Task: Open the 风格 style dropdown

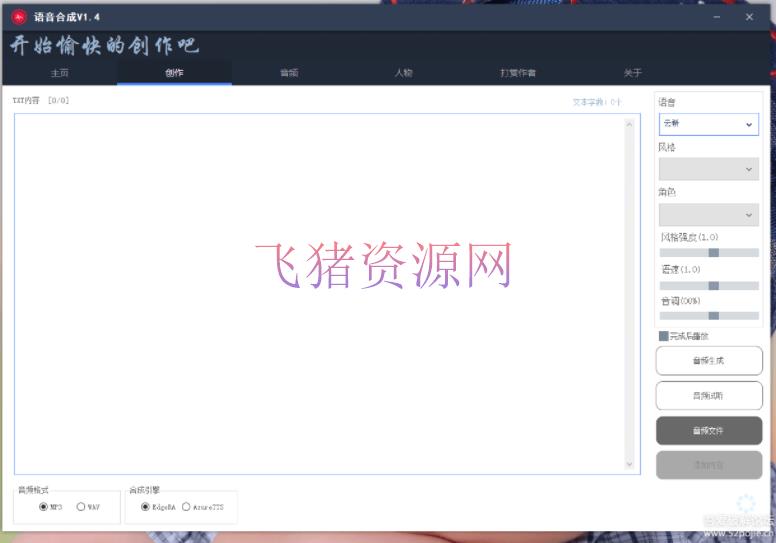Action: (x=709, y=169)
